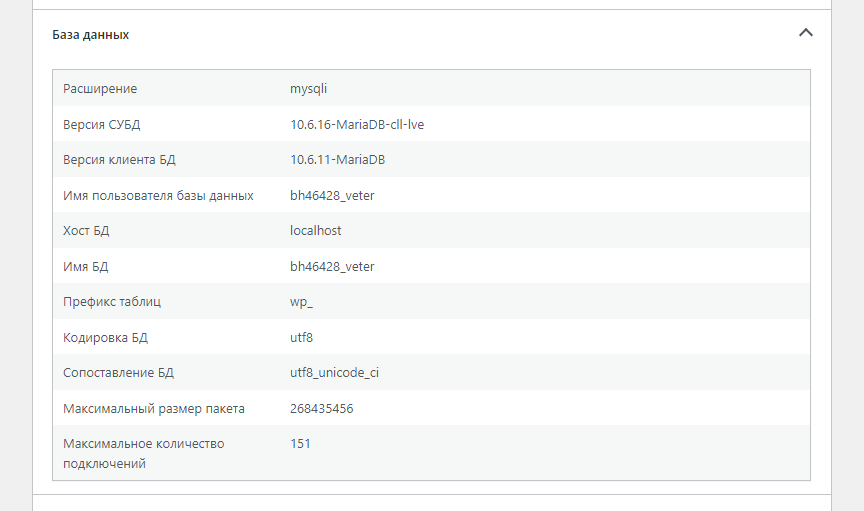The width and height of the screenshot is (864, 511).
Task: Click the Префикс таблиц label
Action: click(112, 302)
